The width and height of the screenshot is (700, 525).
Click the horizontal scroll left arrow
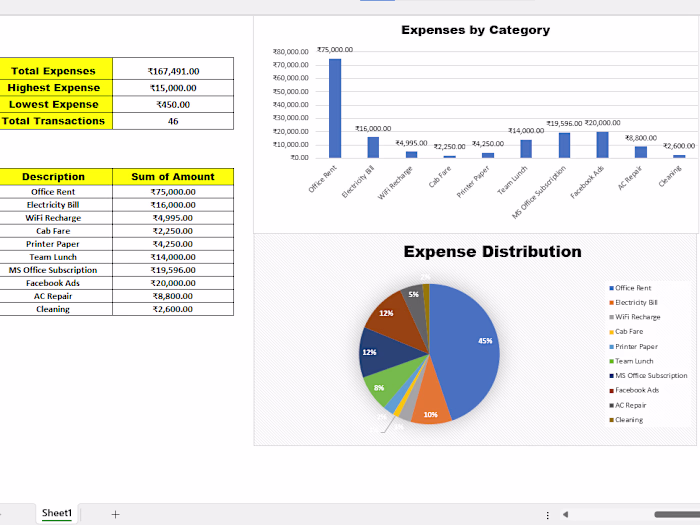565,515
